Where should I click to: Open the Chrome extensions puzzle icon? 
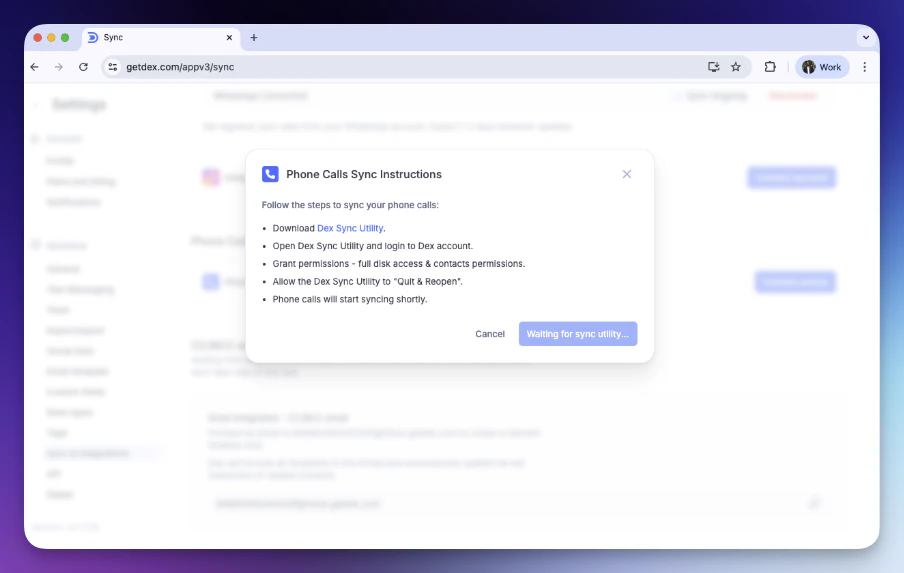click(770, 67)
